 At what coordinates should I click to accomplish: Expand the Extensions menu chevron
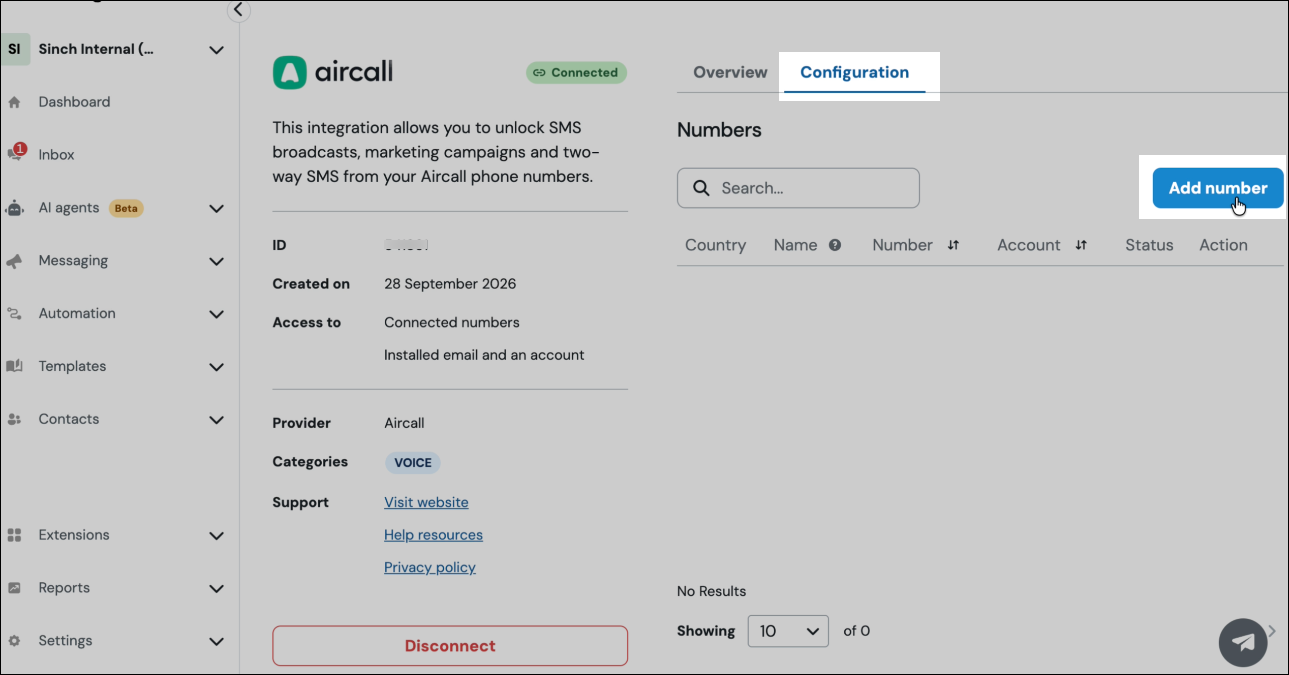pyautogui.click(x=216, y=536)
